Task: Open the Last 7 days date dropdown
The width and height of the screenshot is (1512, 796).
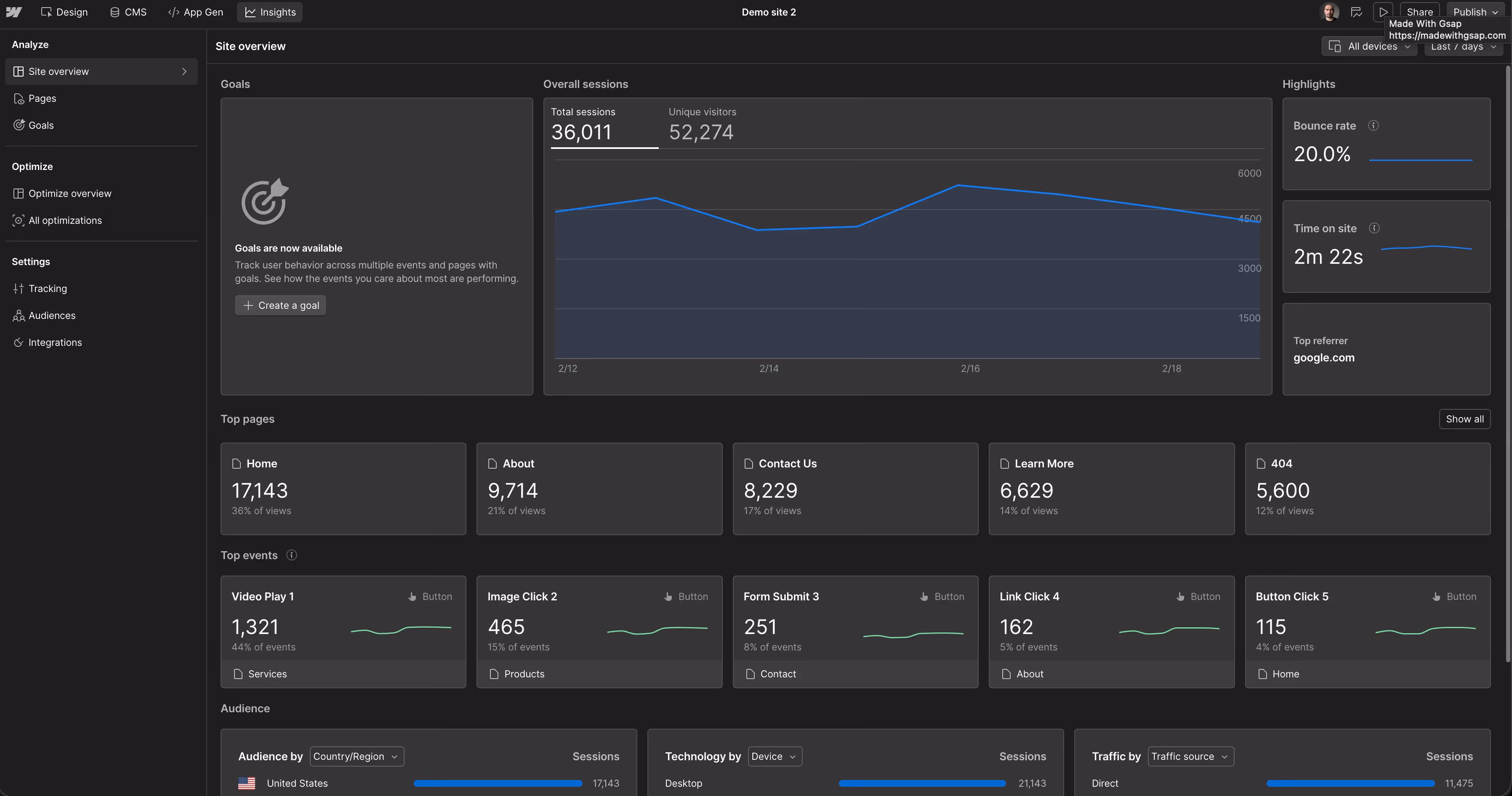Action: coord(1463,47)
